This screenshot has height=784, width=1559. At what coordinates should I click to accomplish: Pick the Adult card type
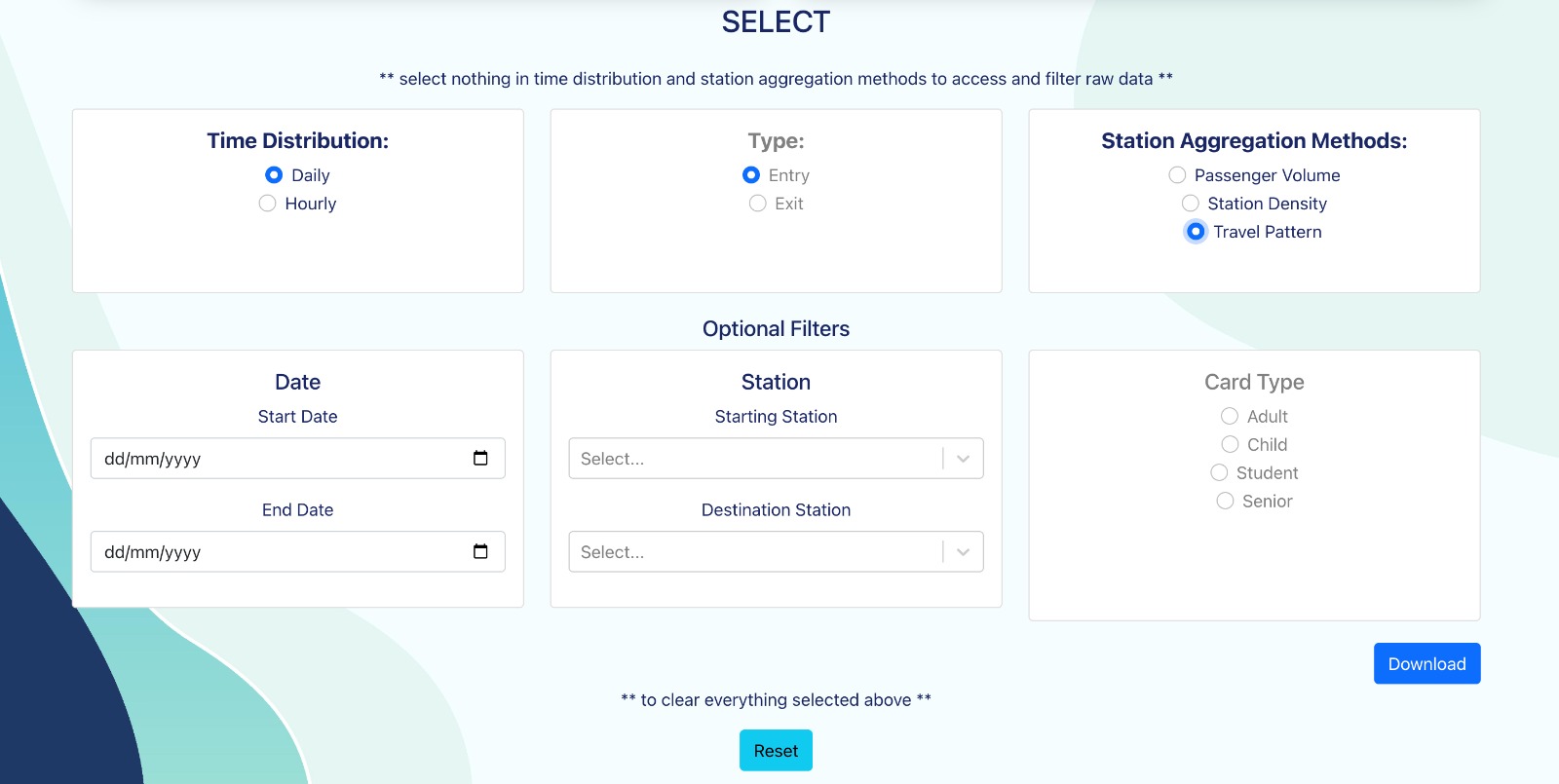[x=1230, y=417]
